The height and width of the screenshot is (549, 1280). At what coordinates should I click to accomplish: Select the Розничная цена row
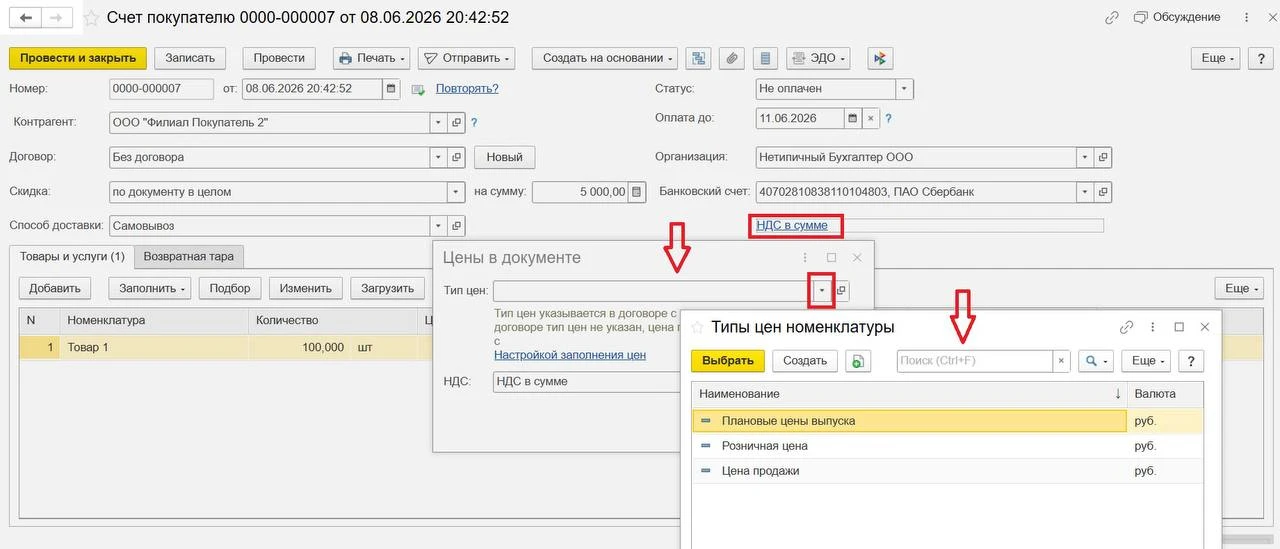[x=947, y=446]
